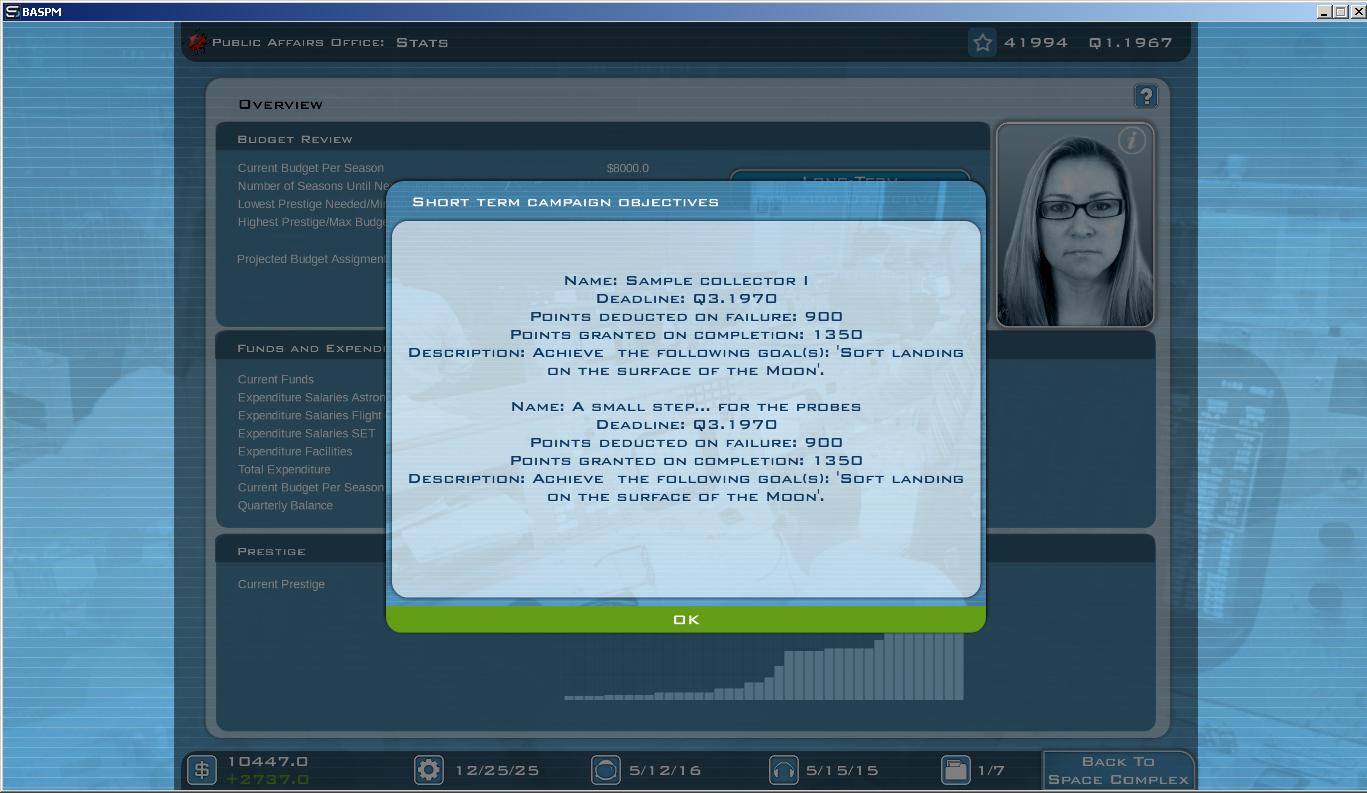1367x793 pixels.
Task: Click the 12/25/25 SET staff count
Action: pos(497,771)
